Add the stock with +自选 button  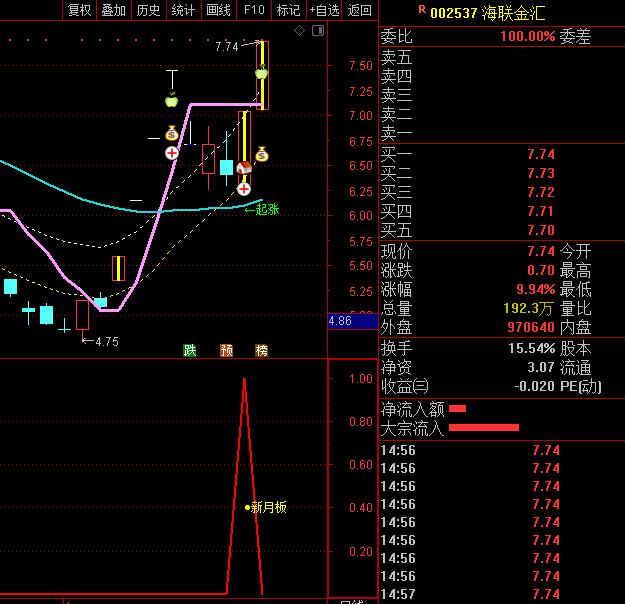(324, 10)
